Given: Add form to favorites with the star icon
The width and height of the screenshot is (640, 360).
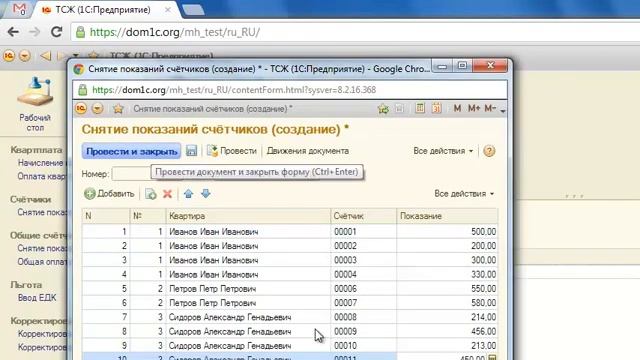Looking at the screenshot, I should point(118,109).
